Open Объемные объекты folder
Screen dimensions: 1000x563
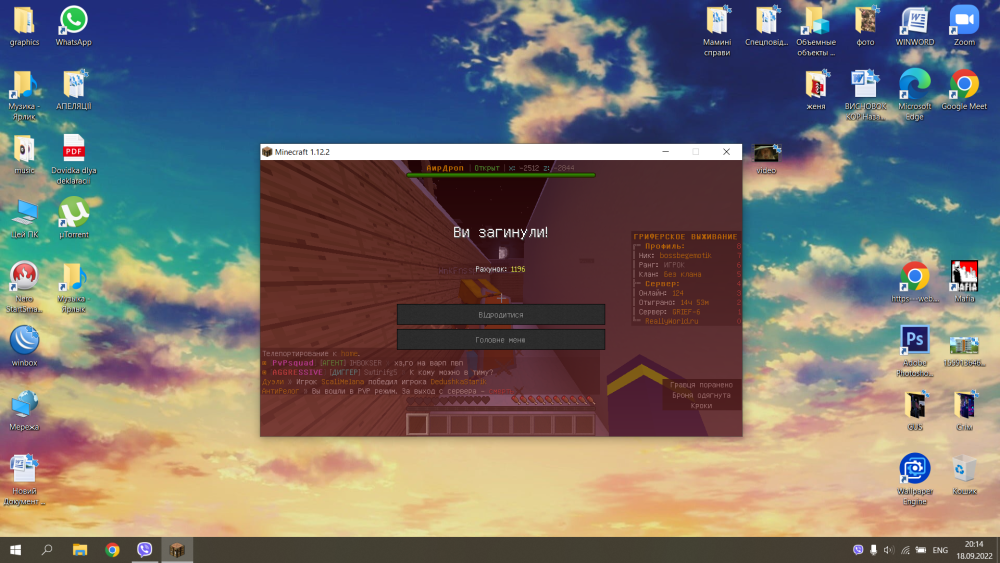(x=816, y=31)
